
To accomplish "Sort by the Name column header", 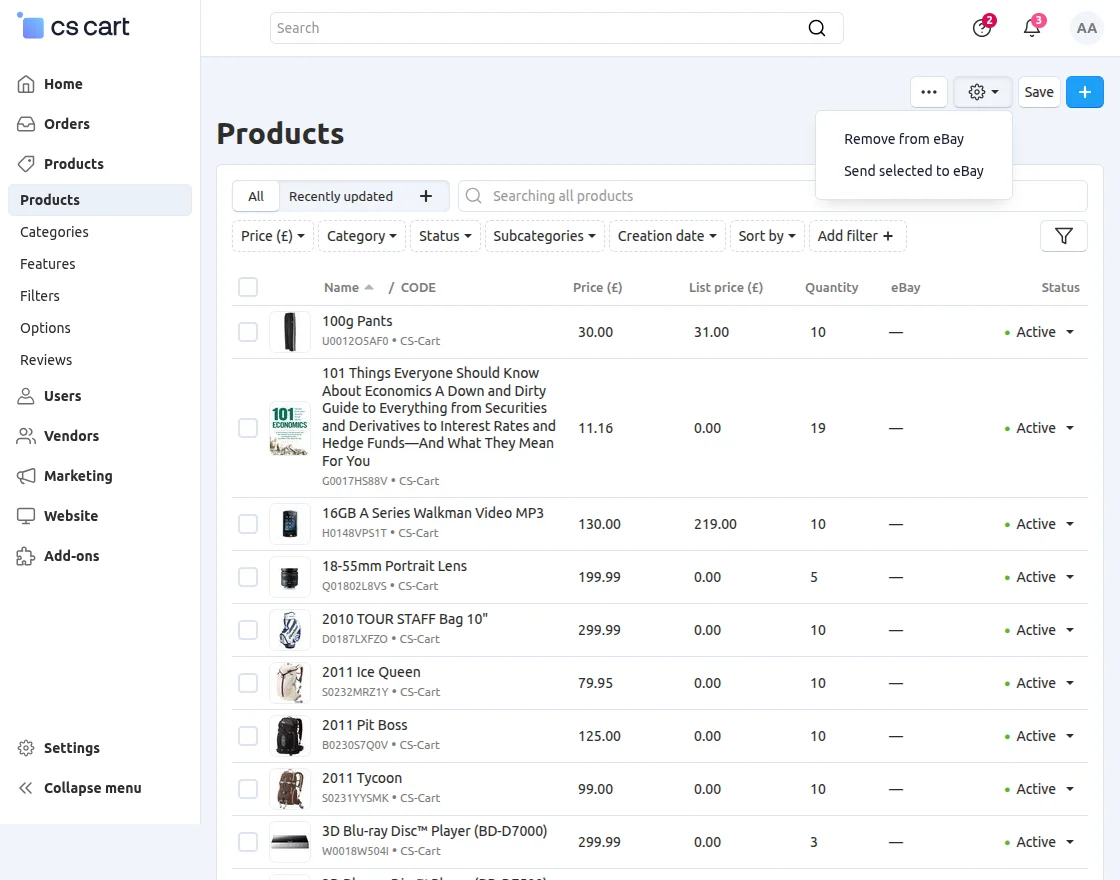I will (x=349, y=288).
